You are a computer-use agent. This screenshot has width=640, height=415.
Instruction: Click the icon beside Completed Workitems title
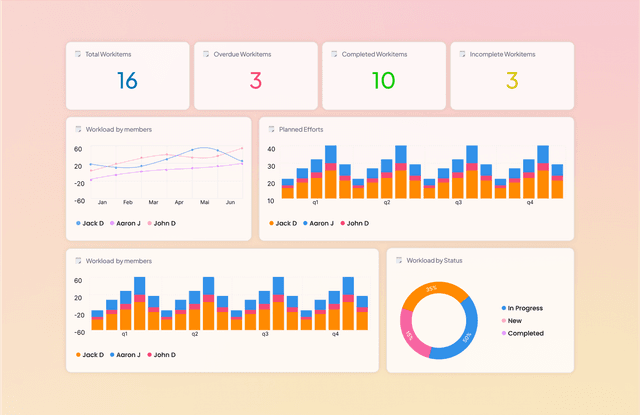click(334, 53)
